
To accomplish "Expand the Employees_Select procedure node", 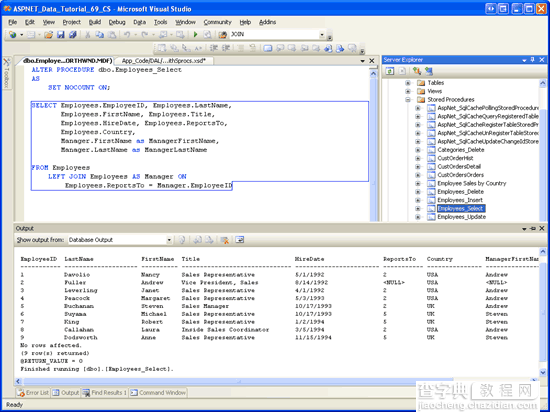I will pyautogui.click(x=417, y=209).
